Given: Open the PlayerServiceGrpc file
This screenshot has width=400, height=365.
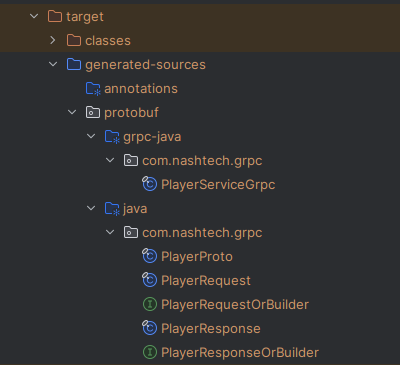Looking at the screenshot, I should 218,185.
